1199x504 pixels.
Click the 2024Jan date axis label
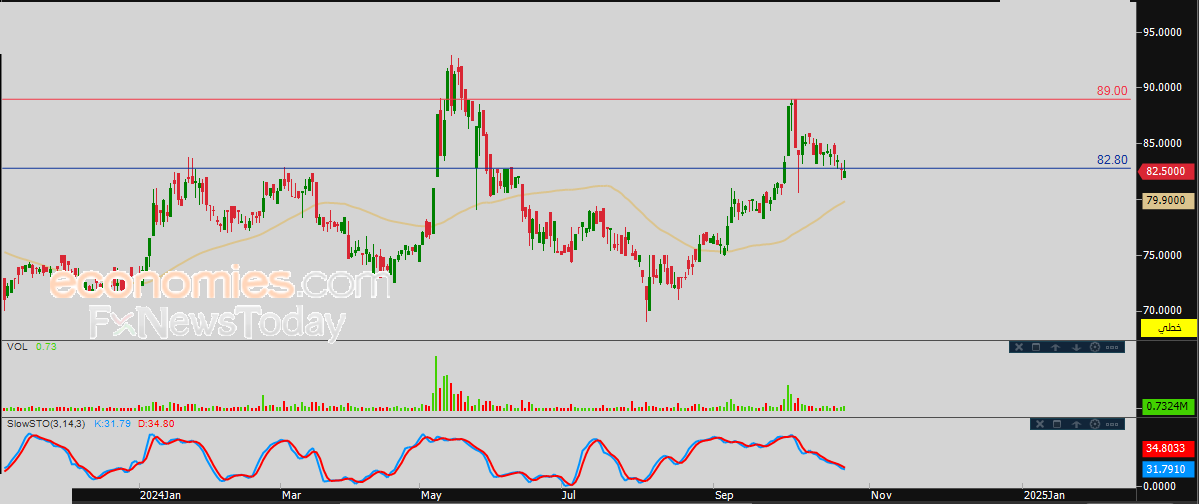click(x=161, y=496)
